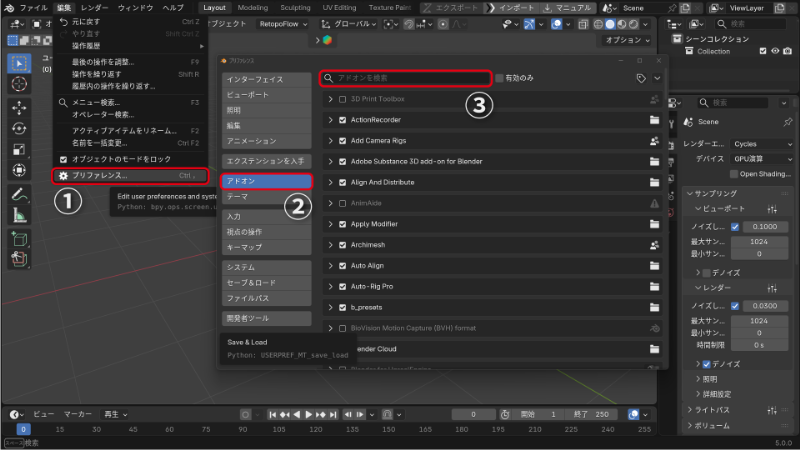Screen dimensions: 800x450
Task: Select the Rotate tool in left toolbar
Action: 21,128
